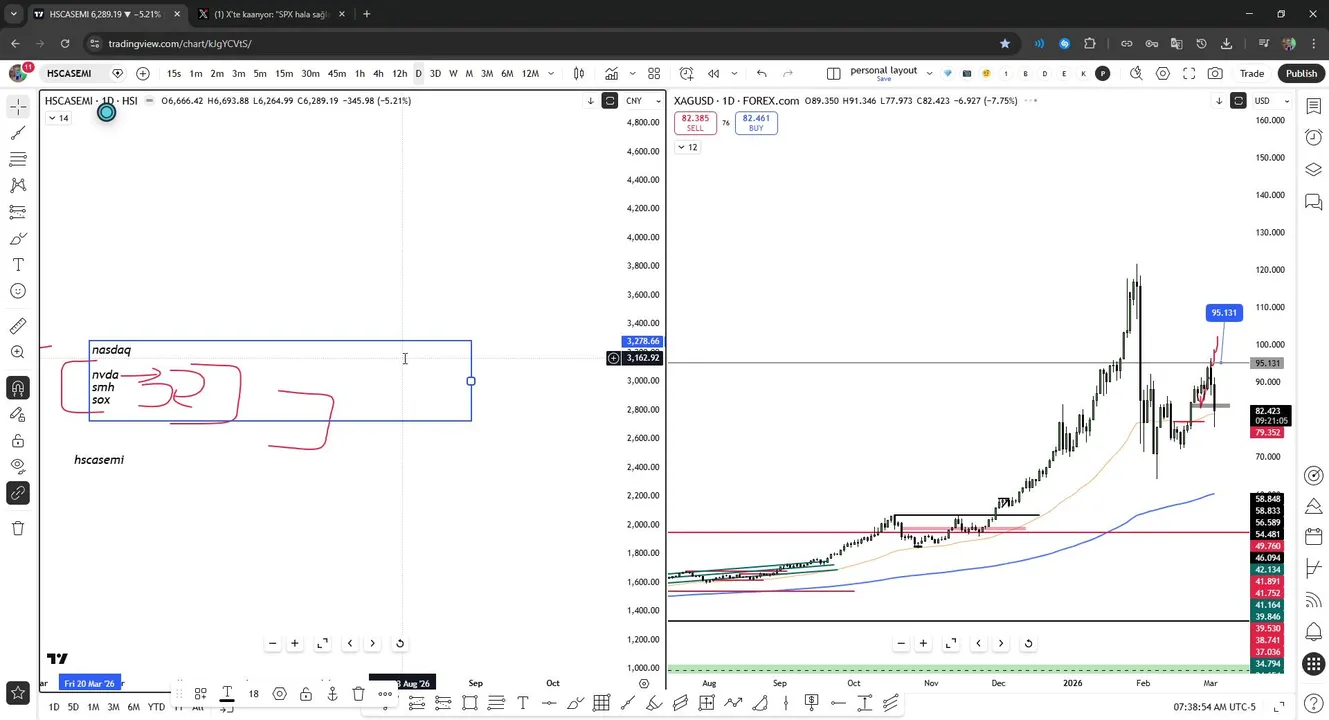
Task: Expand the time interval dropdown
Action: coord(550,73)
